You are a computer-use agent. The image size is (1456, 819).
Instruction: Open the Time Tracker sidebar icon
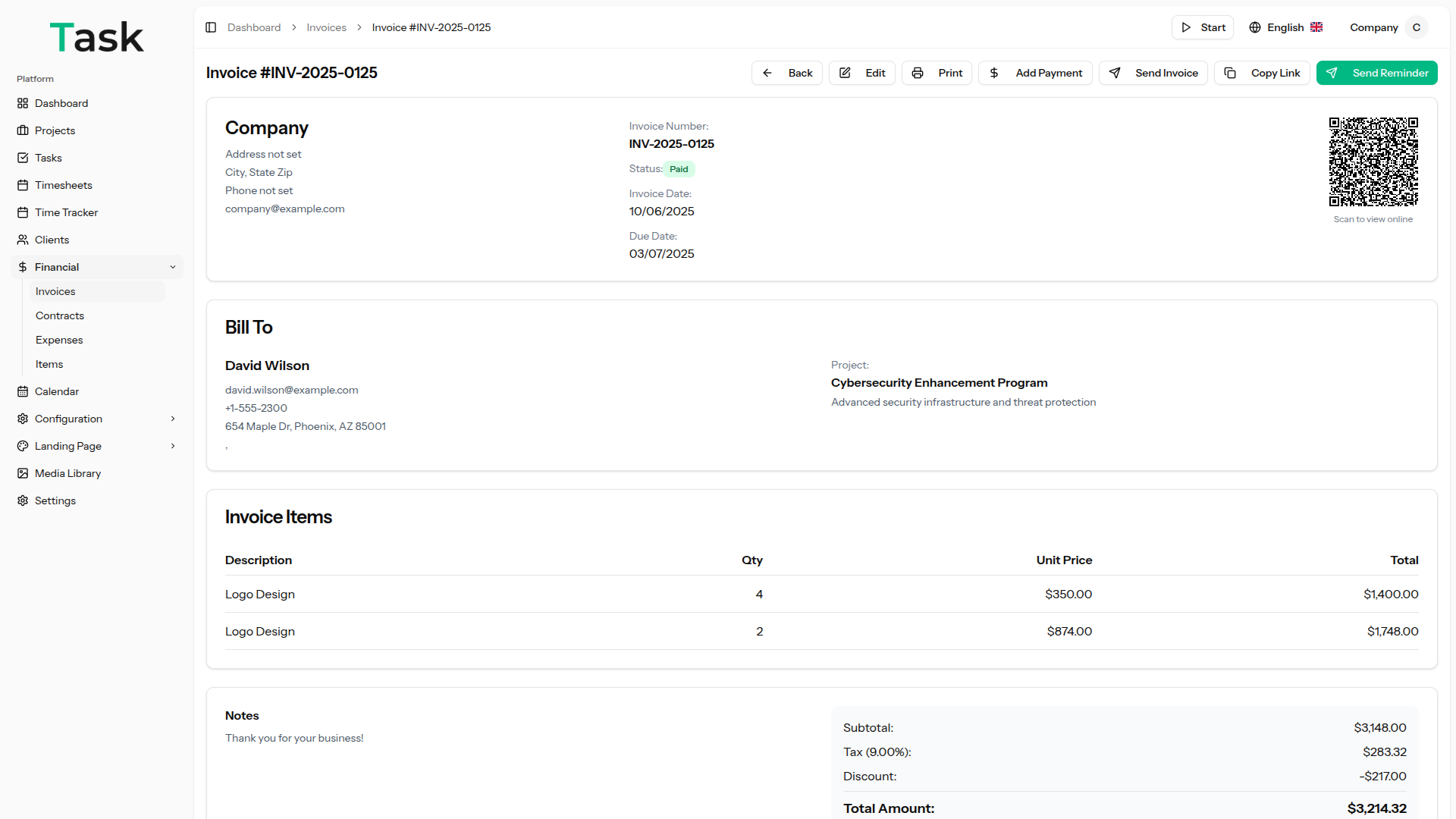[23, 212]
